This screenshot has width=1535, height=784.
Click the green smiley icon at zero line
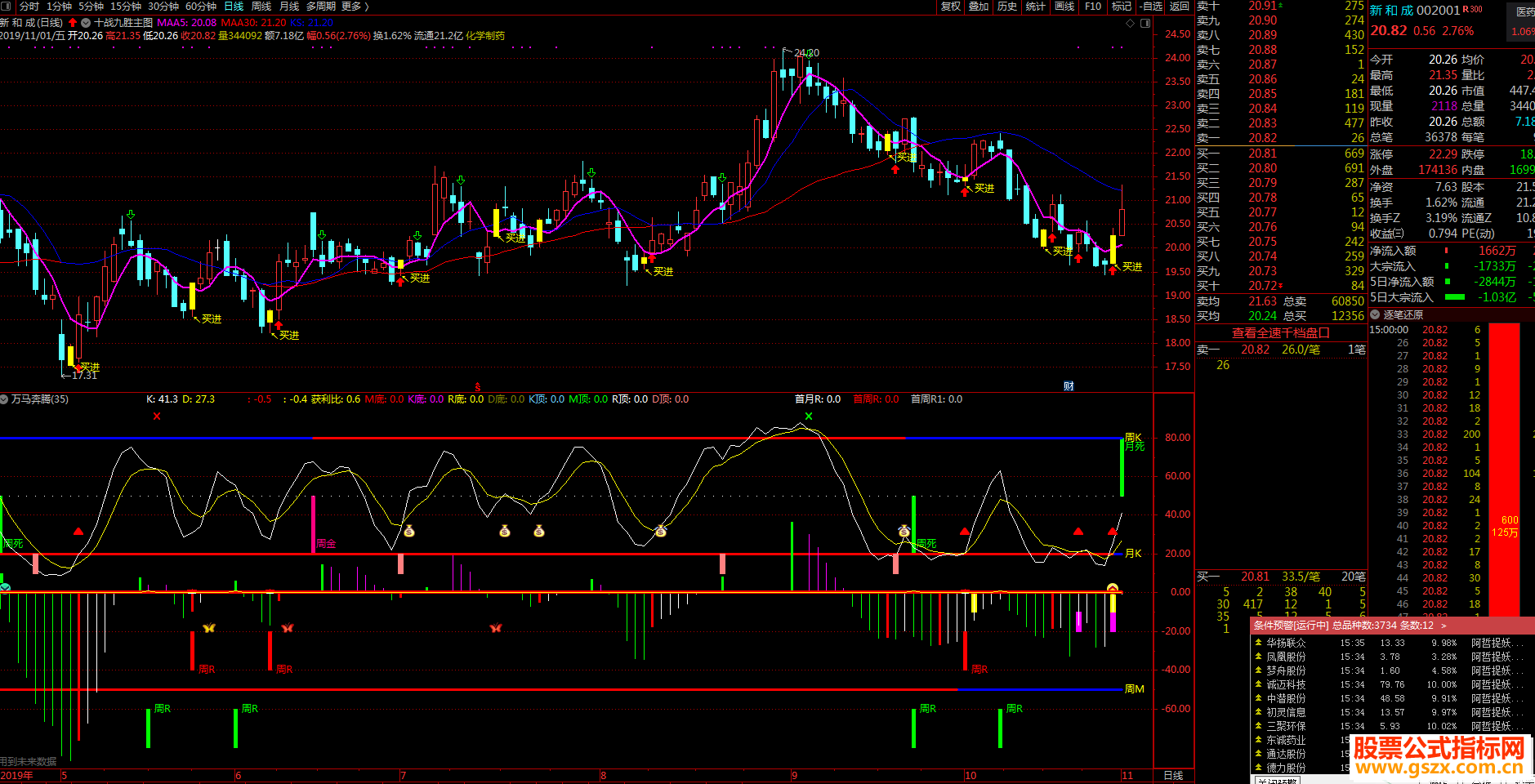(5, 587)
